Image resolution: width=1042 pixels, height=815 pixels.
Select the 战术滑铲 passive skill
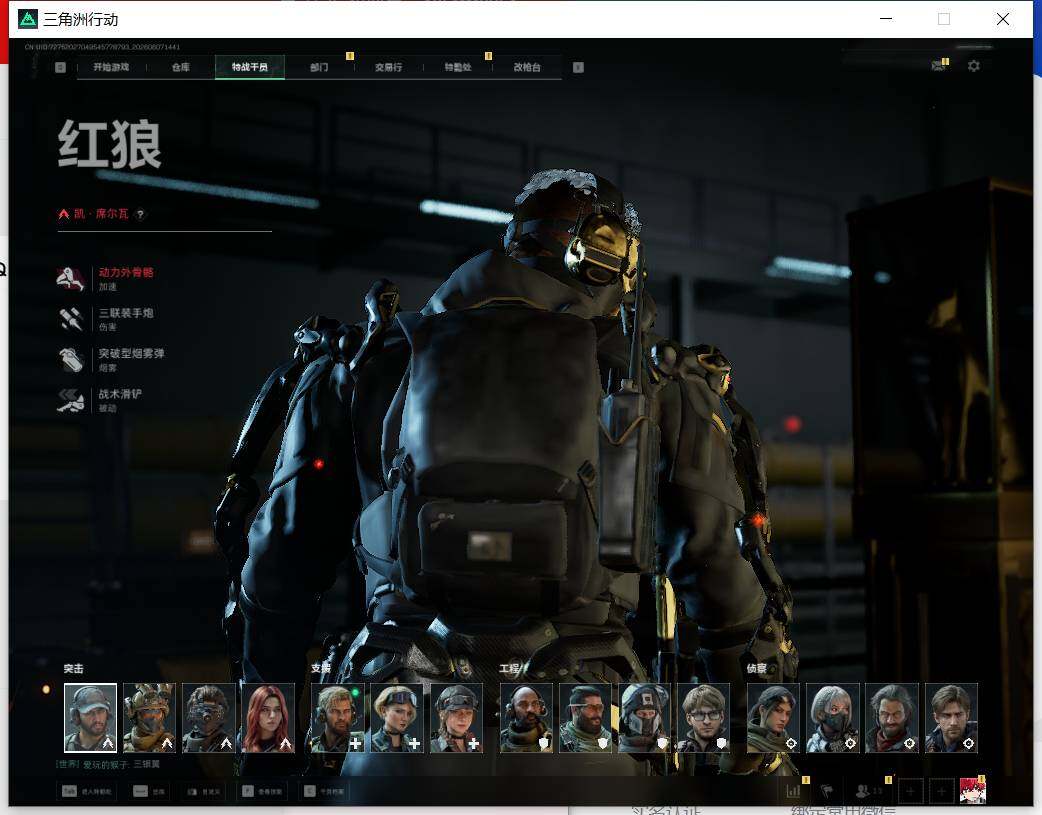[x=100, y=400]
